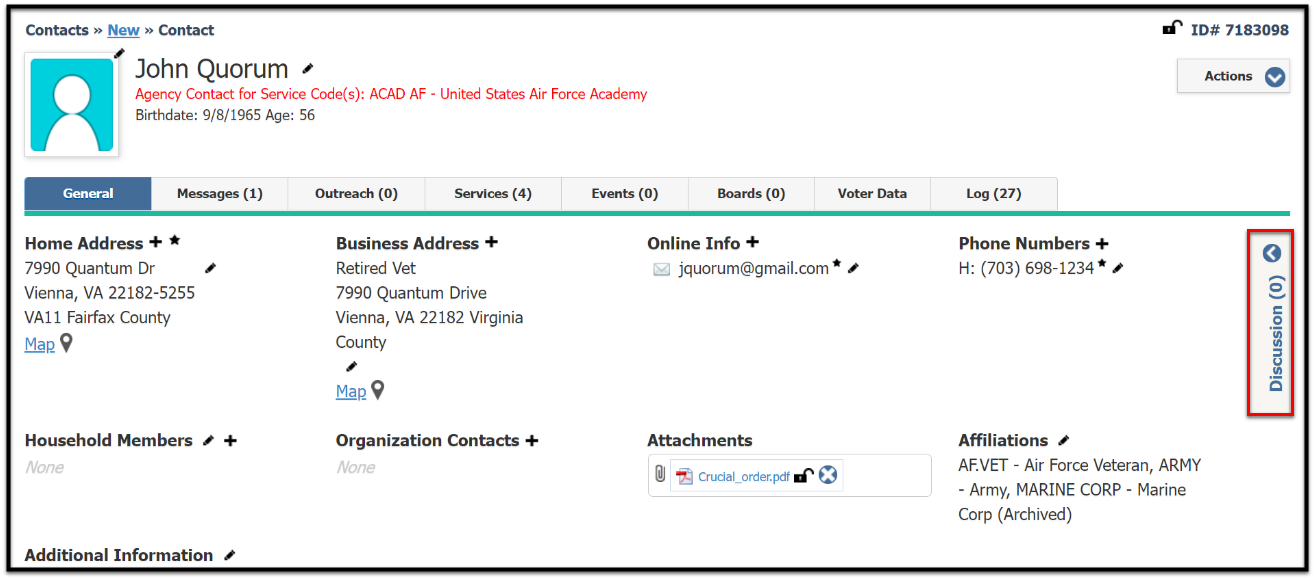Viewport: 1315px width, 580px height.
Task: Edit Affiliations pencil icon
Action: pyautogui.click(x=1064, y=440)
